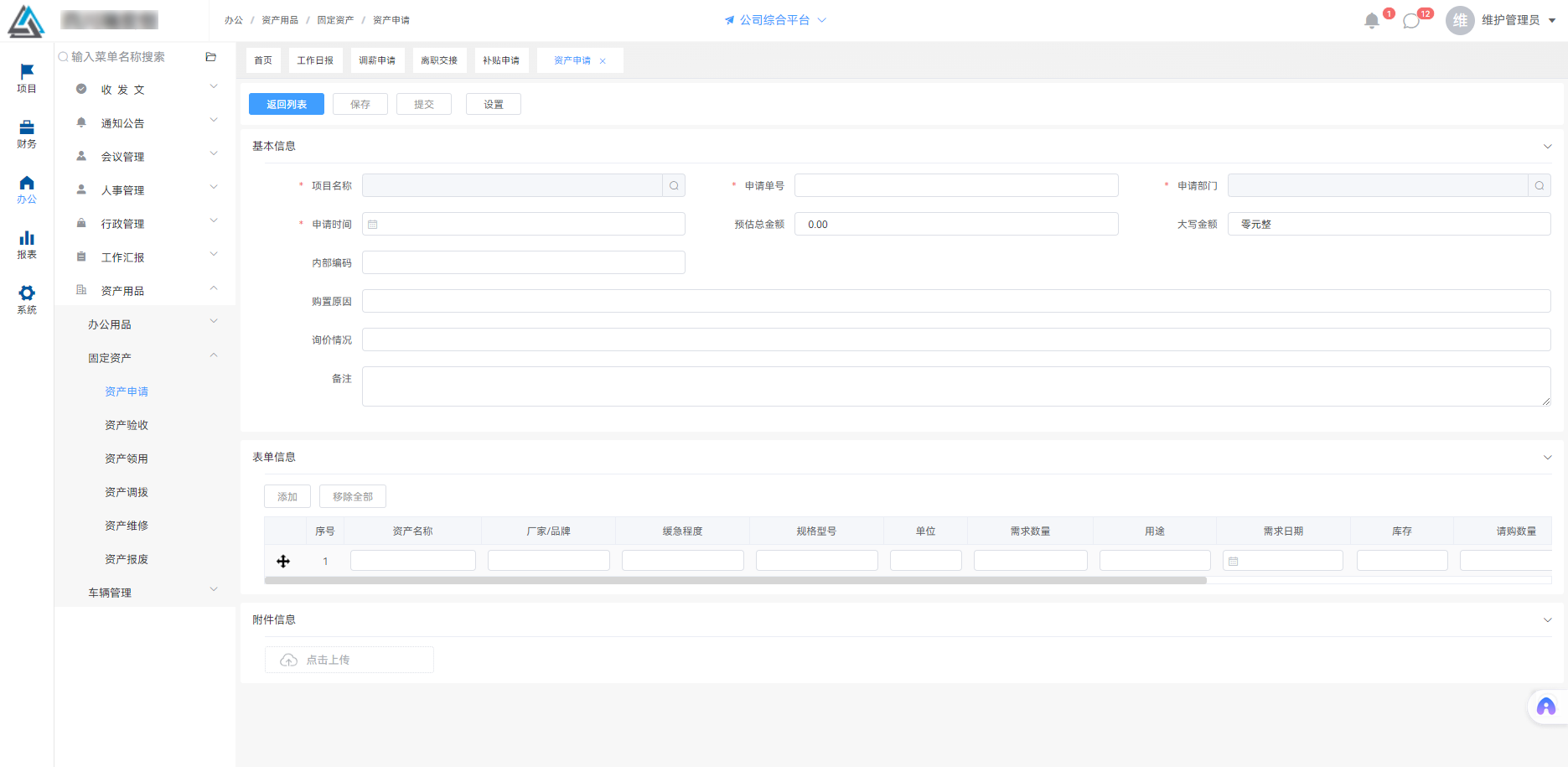1568x767 pixels.
Task: Open 资产验收 in the sidebar
Action: 127,425
